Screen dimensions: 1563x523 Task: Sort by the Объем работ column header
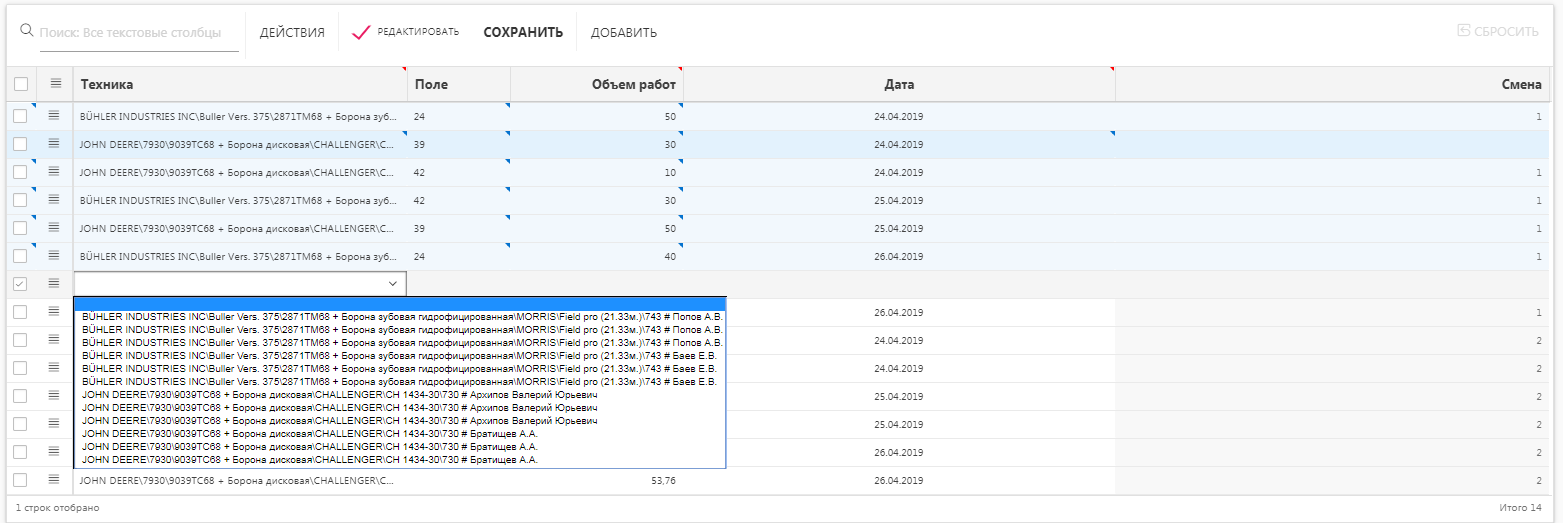point(597,84)
